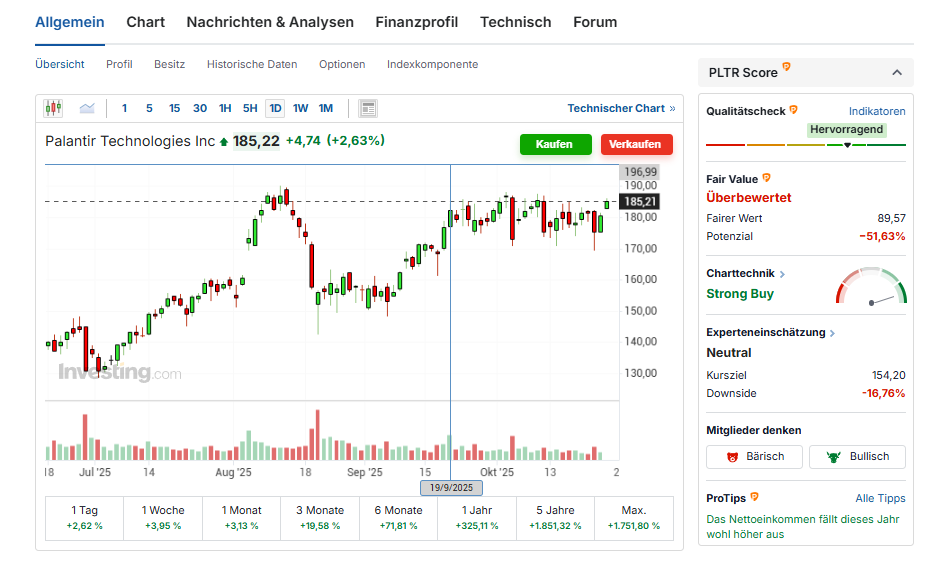The width and height of the screenshot is (933, 584).
Task: Click the Pro badge beside ProTips
Action: click(x=754, y=497)
